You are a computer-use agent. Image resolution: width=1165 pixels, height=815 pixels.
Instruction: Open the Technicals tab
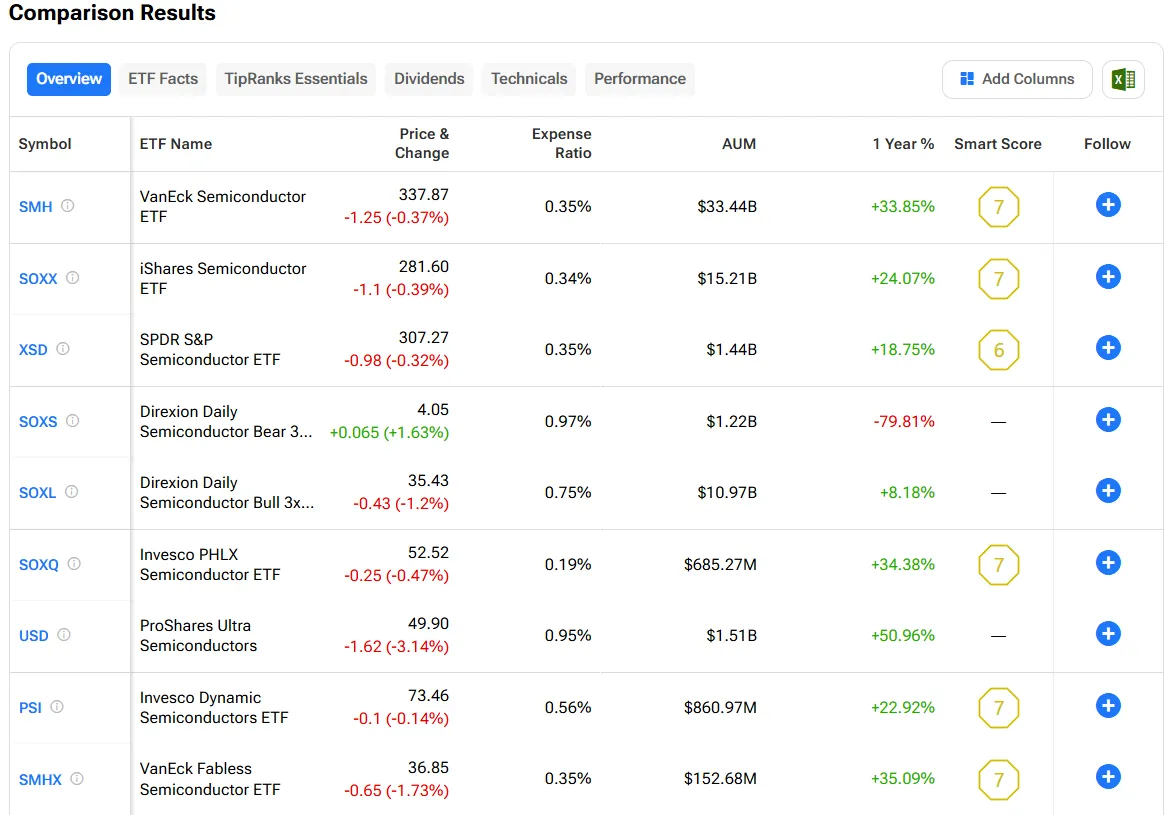pos(528,78)
